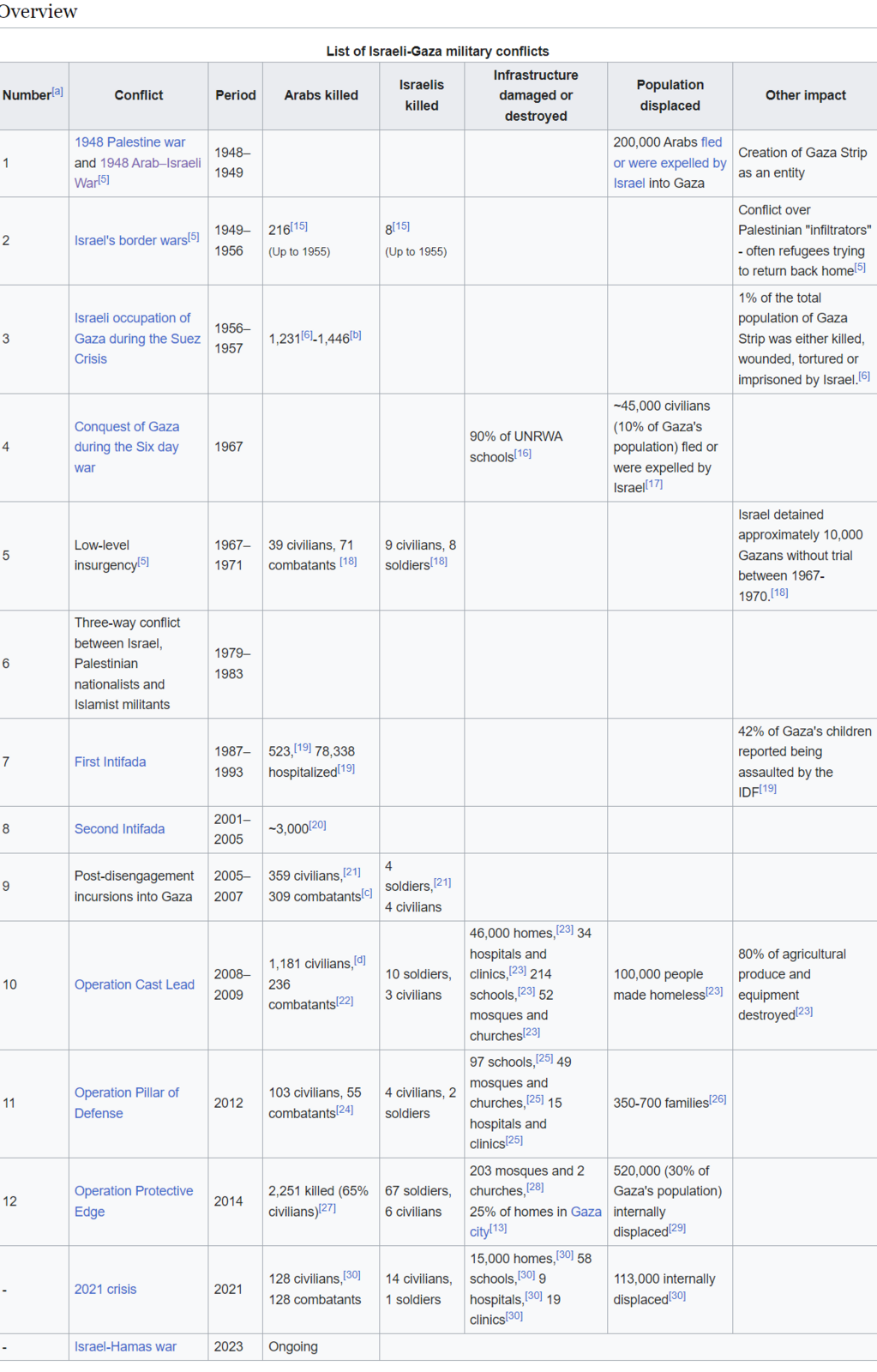Viewport: 877px width, 1372px height.
Task: Open citation [17] in Population displaced column
Action: (x=654, y=484)
